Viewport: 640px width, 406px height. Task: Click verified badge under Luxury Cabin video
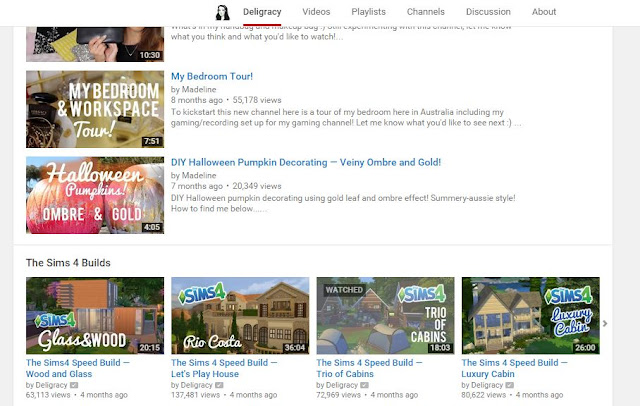510,385
